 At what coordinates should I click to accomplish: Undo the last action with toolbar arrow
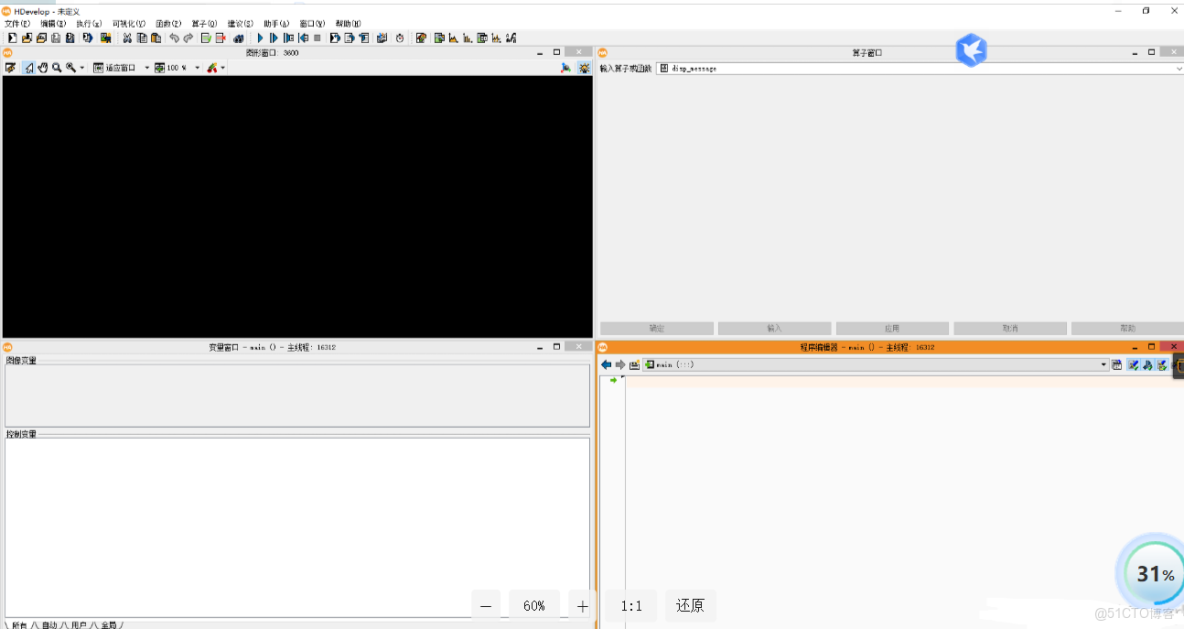[x=174, y=38]
